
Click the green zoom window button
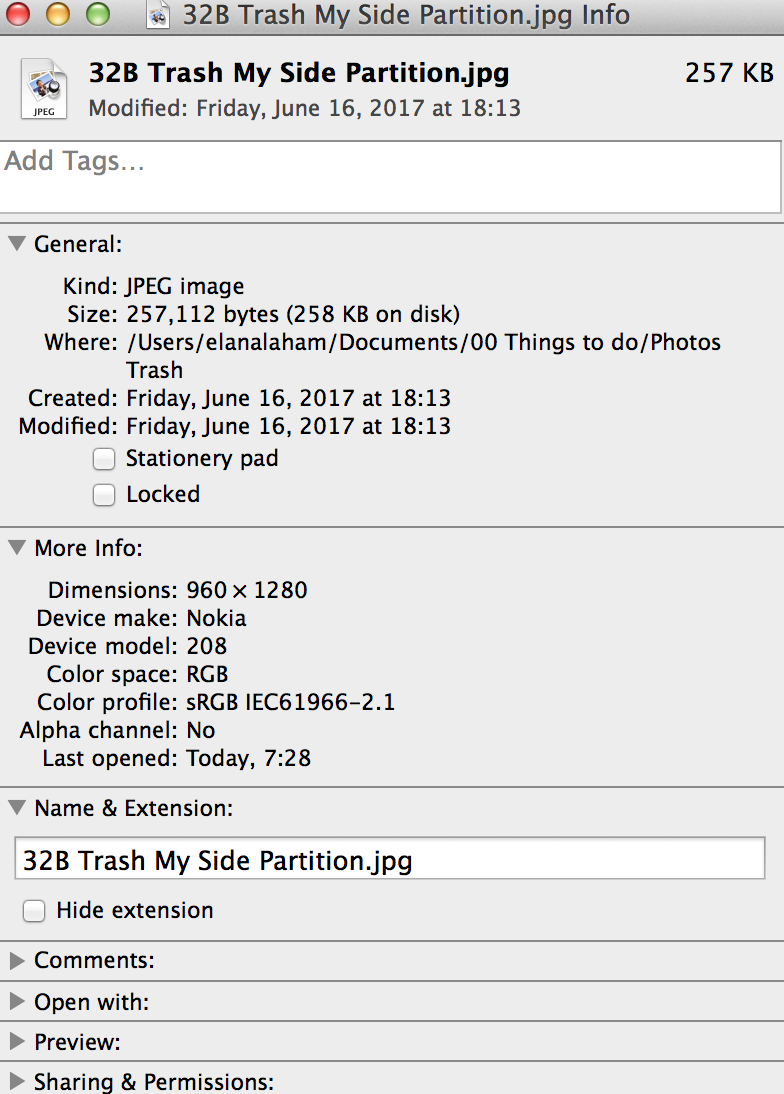click(x=98, y=14)
